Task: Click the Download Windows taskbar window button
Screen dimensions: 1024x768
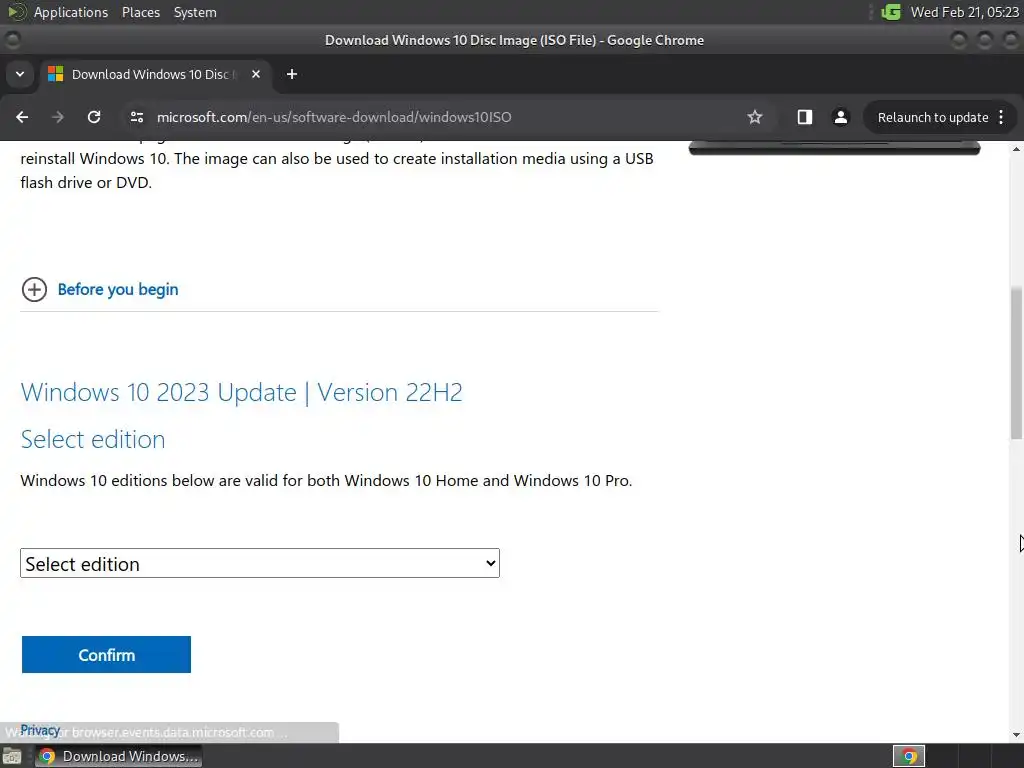Action: [x=118, y=756]
